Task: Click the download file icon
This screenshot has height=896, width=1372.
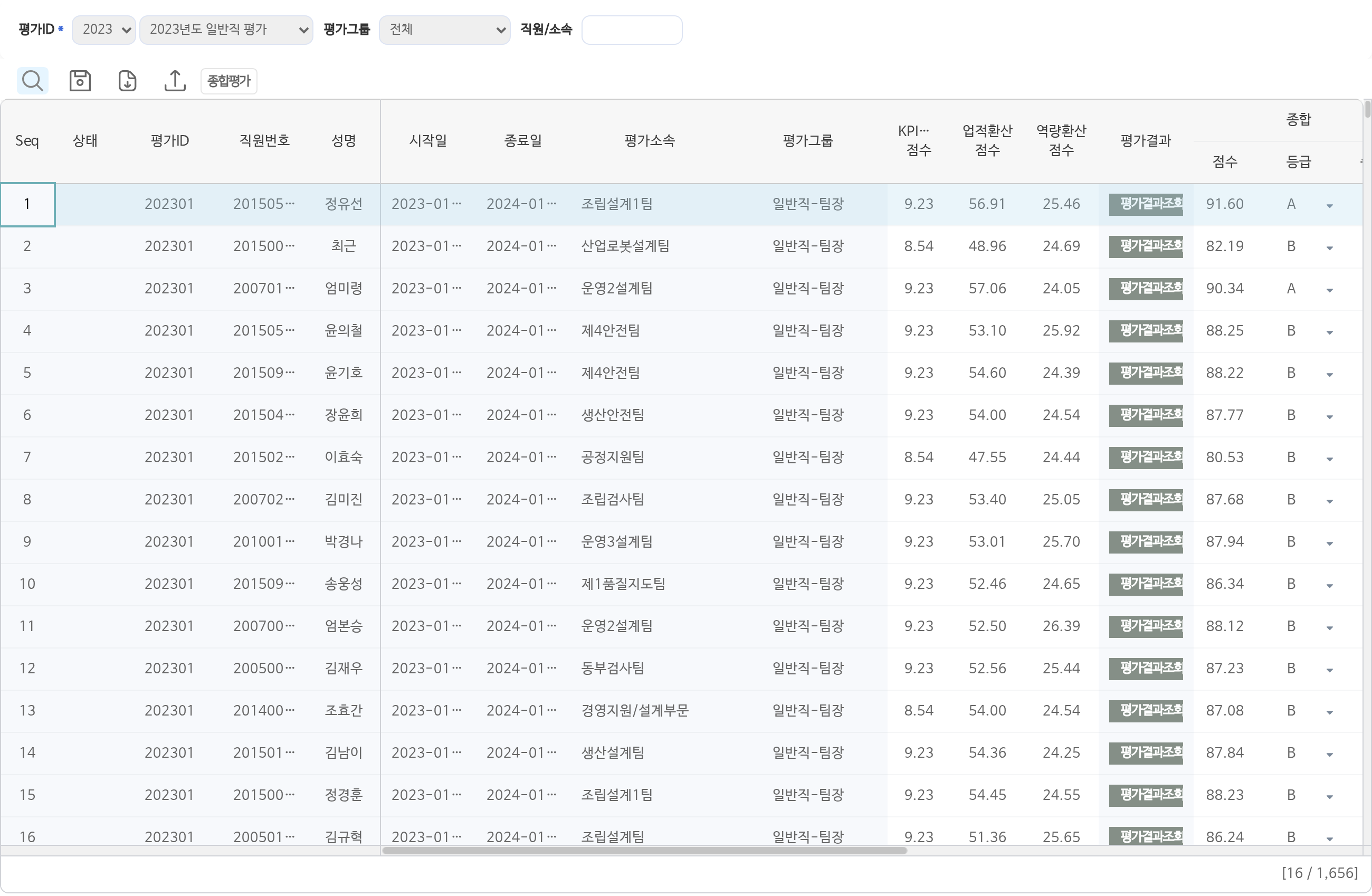Action: coord(127,81)
